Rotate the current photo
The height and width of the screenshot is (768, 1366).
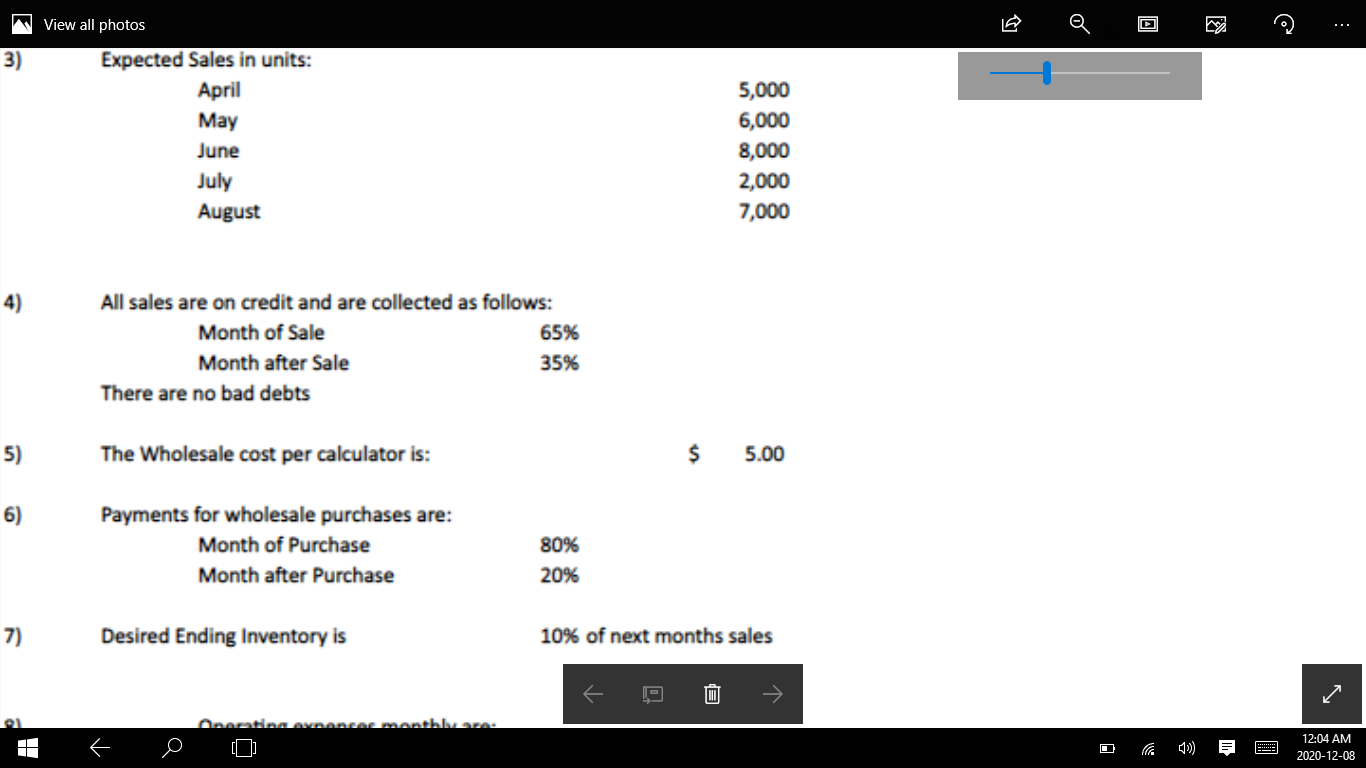(1283, 24)
